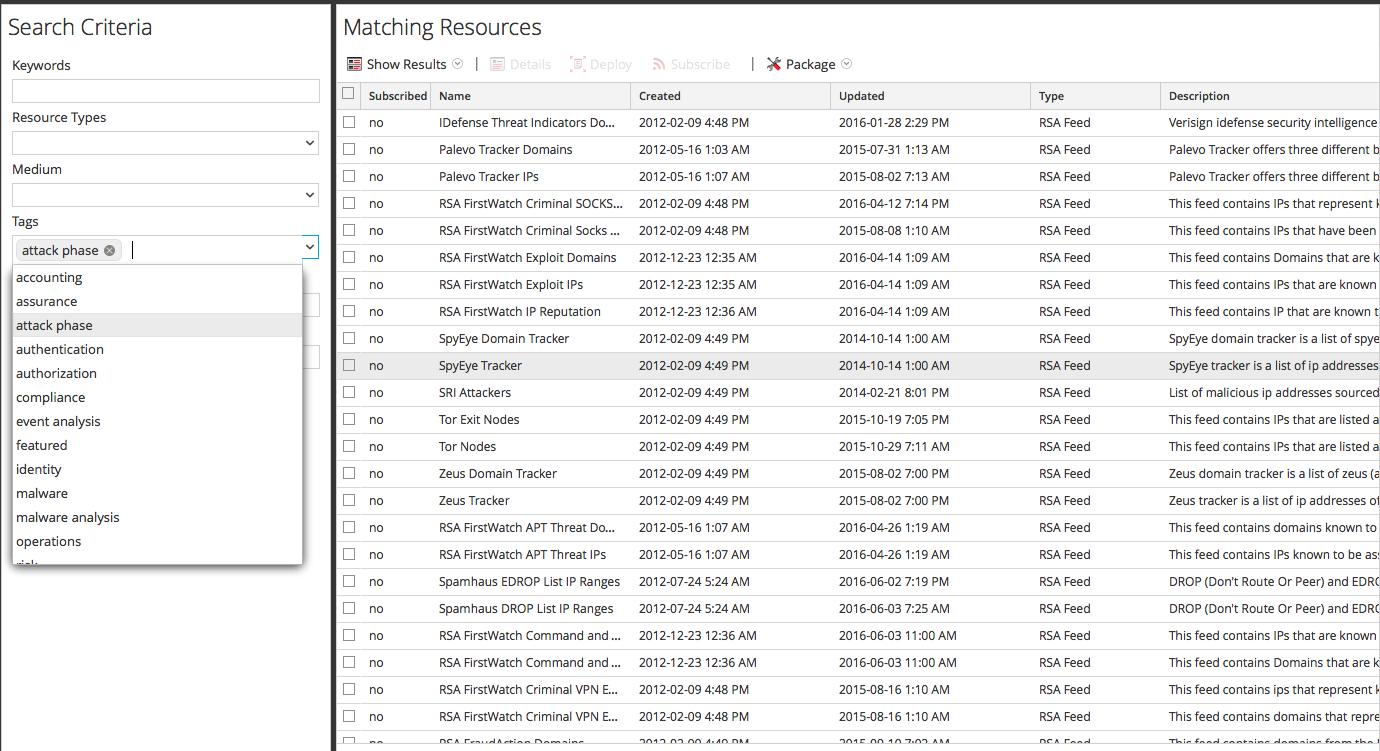Remove the attack phase tag chip
The image size is (1380, 751).
[x=109, y=249]
